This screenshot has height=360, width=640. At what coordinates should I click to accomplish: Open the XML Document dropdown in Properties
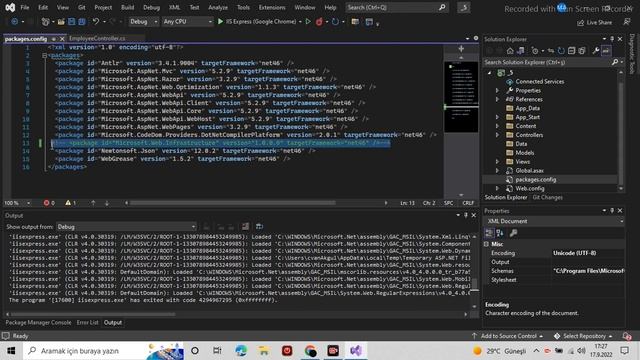pos(553,221)
